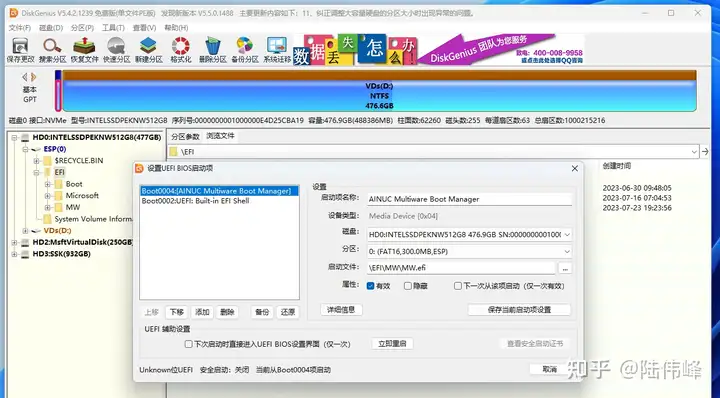
Task: Expand the Boot folder node
Action: click(x=47, y=184)
